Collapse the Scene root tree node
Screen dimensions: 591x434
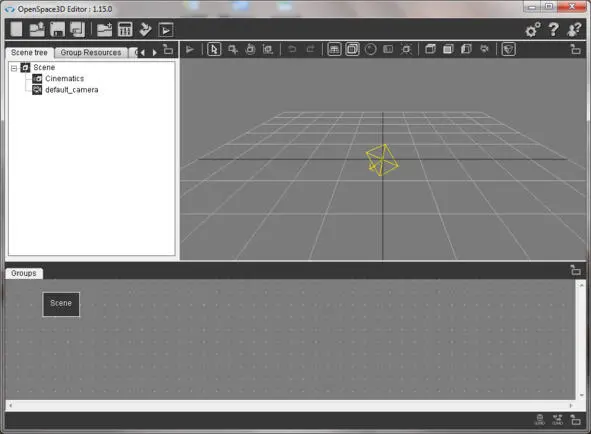14,68
